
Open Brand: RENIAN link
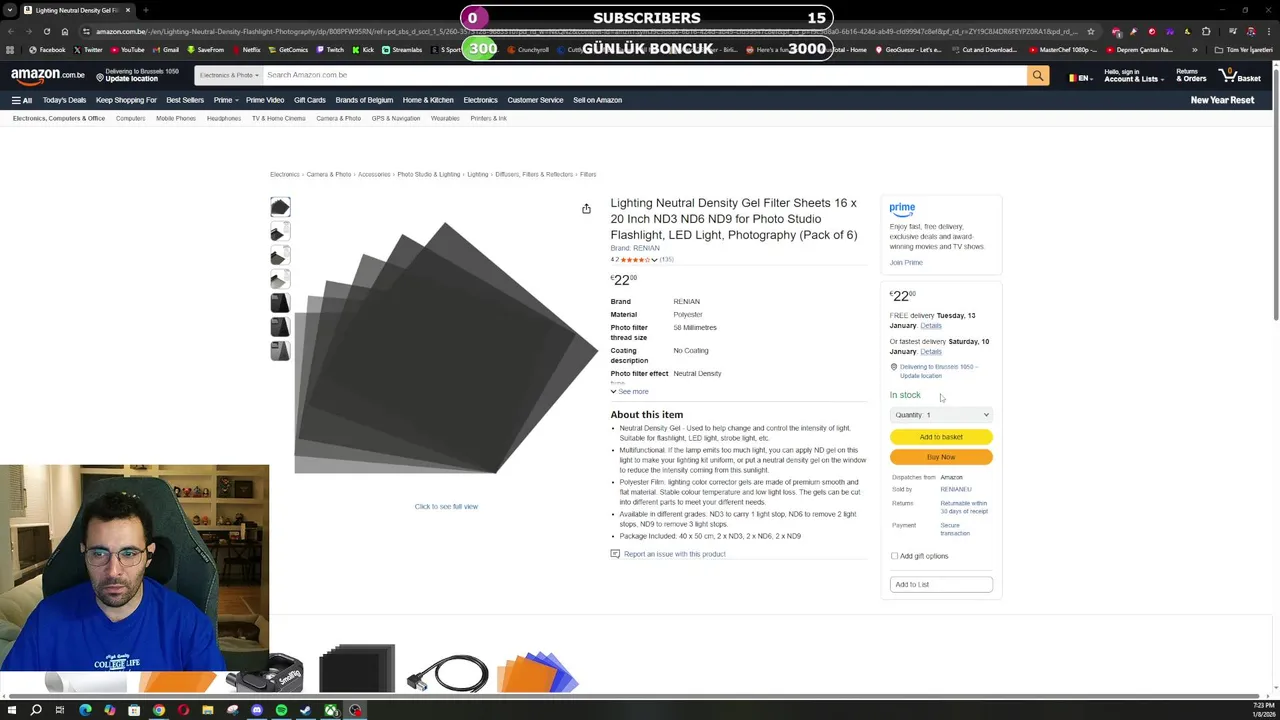pos(635,248)
